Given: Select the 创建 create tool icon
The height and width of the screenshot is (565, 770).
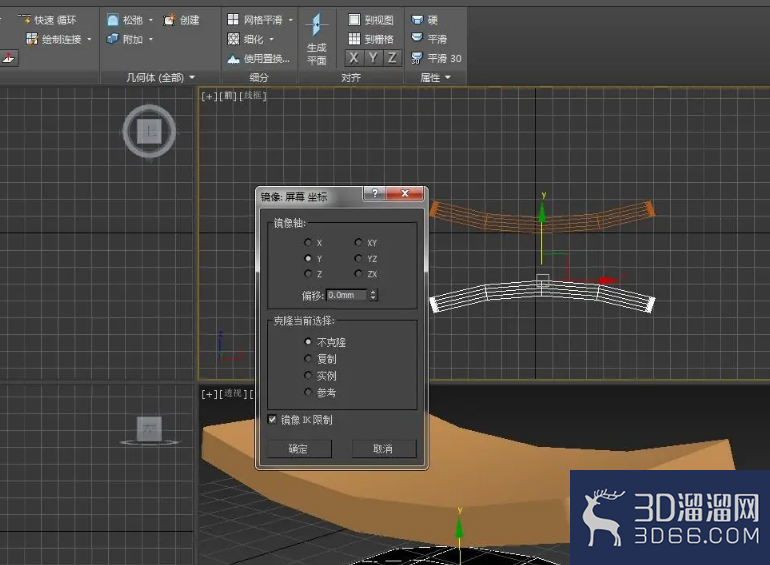Looking at the screenshot, I should pos(169,20).
